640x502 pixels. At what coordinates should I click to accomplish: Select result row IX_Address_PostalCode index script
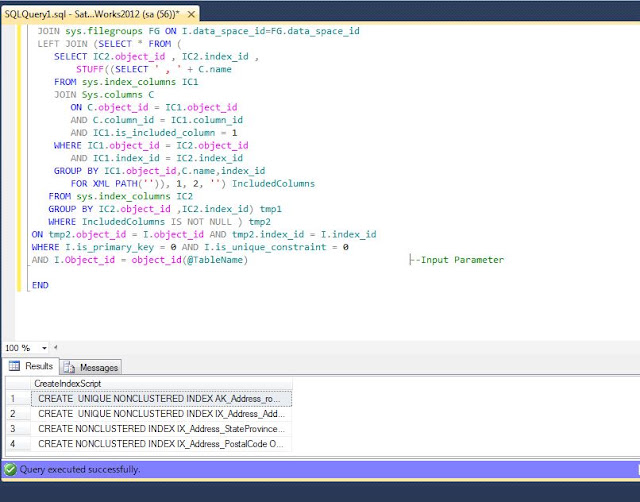(x=162, y=444)
